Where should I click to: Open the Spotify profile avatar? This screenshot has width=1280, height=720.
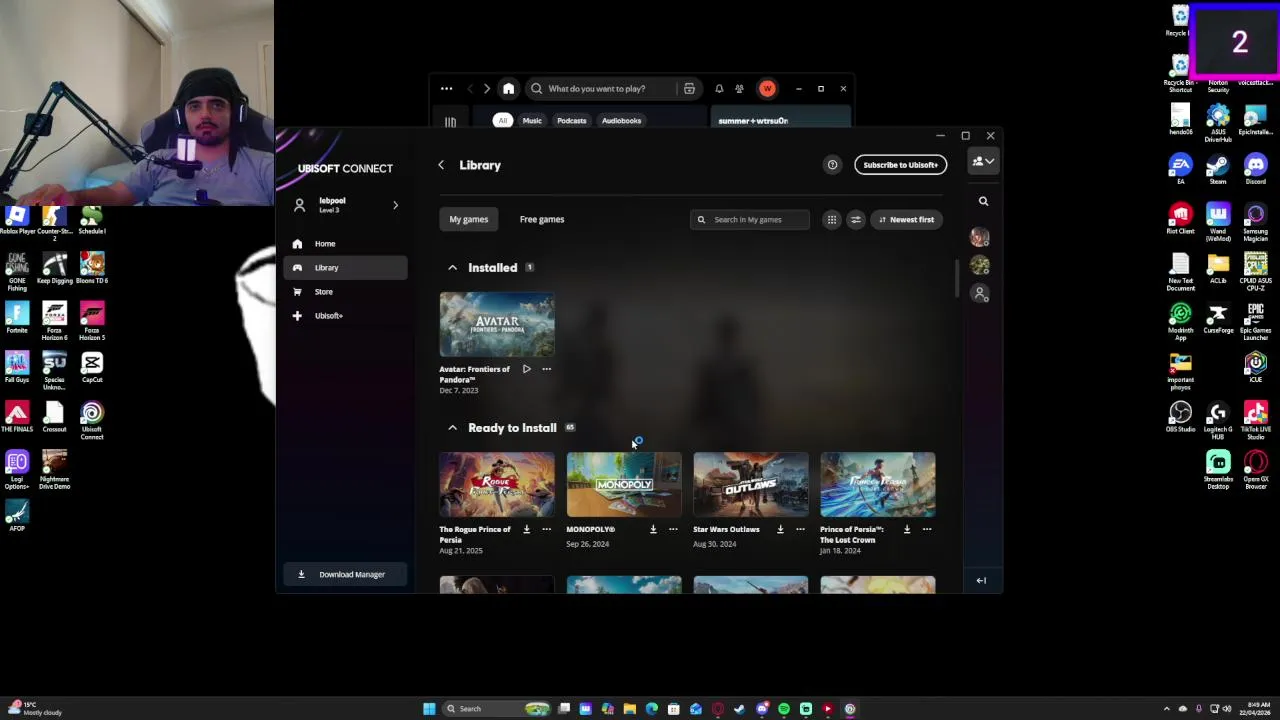click(x=767, y=89)
